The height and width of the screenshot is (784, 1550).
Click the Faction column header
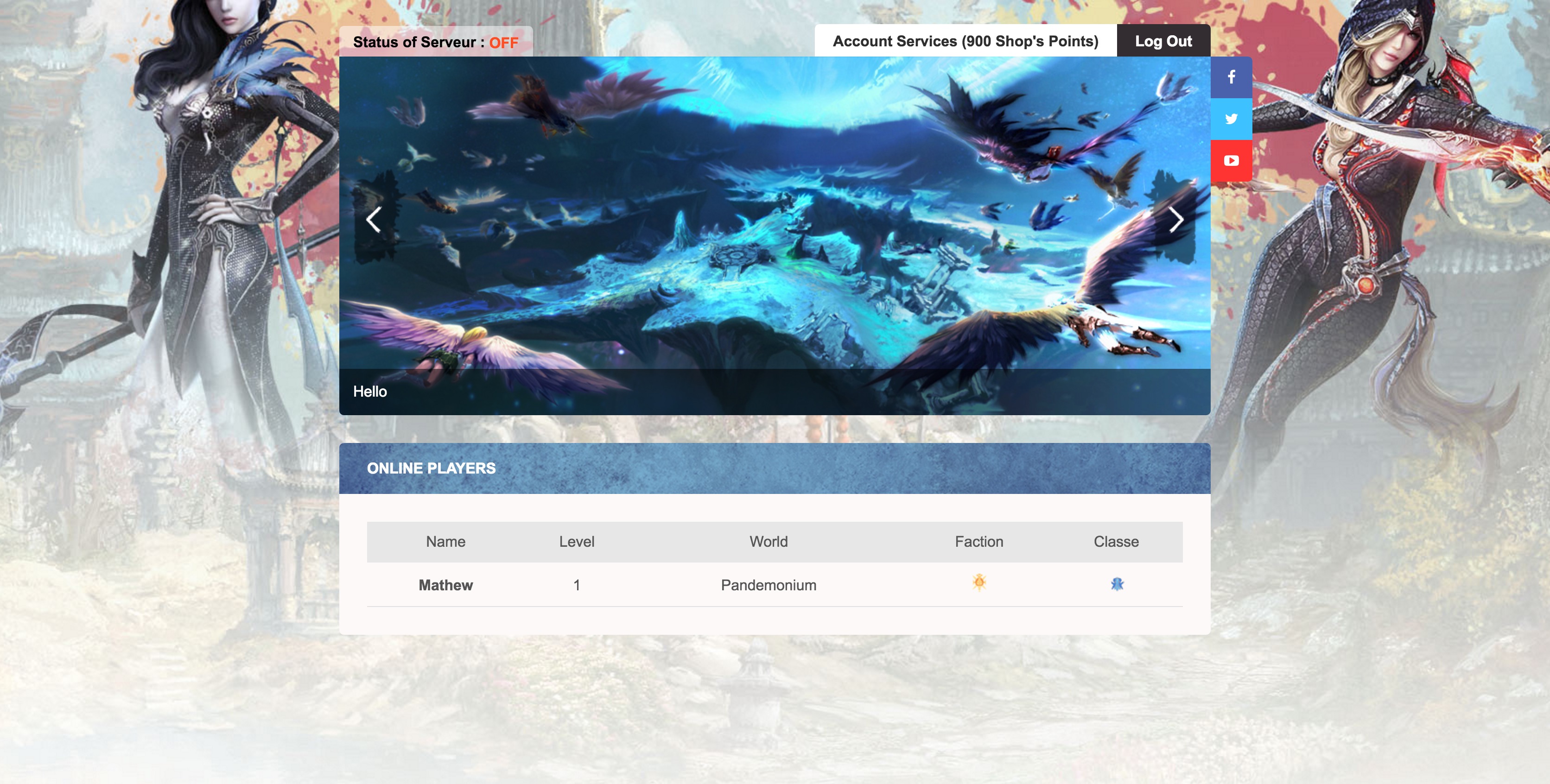click(979, 542)
